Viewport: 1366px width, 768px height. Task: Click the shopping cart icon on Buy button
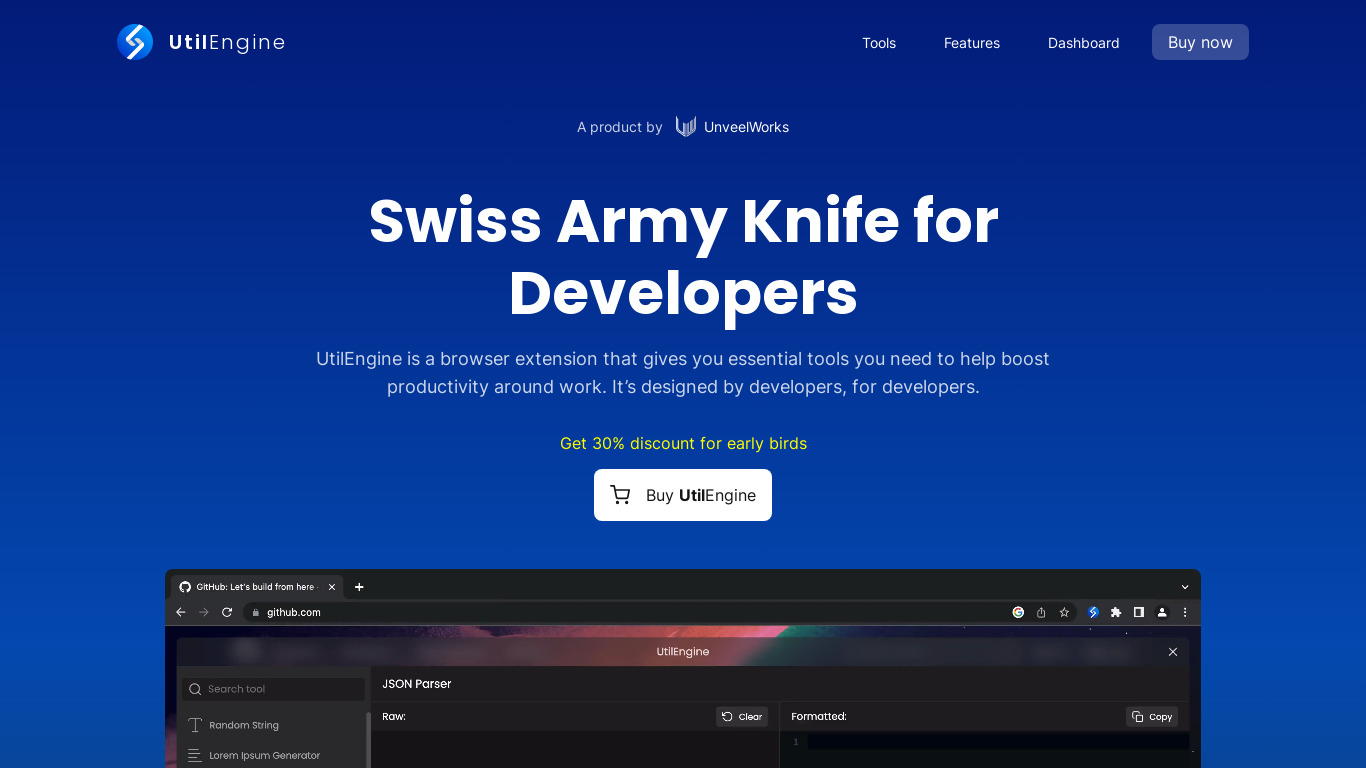point(620,495)
